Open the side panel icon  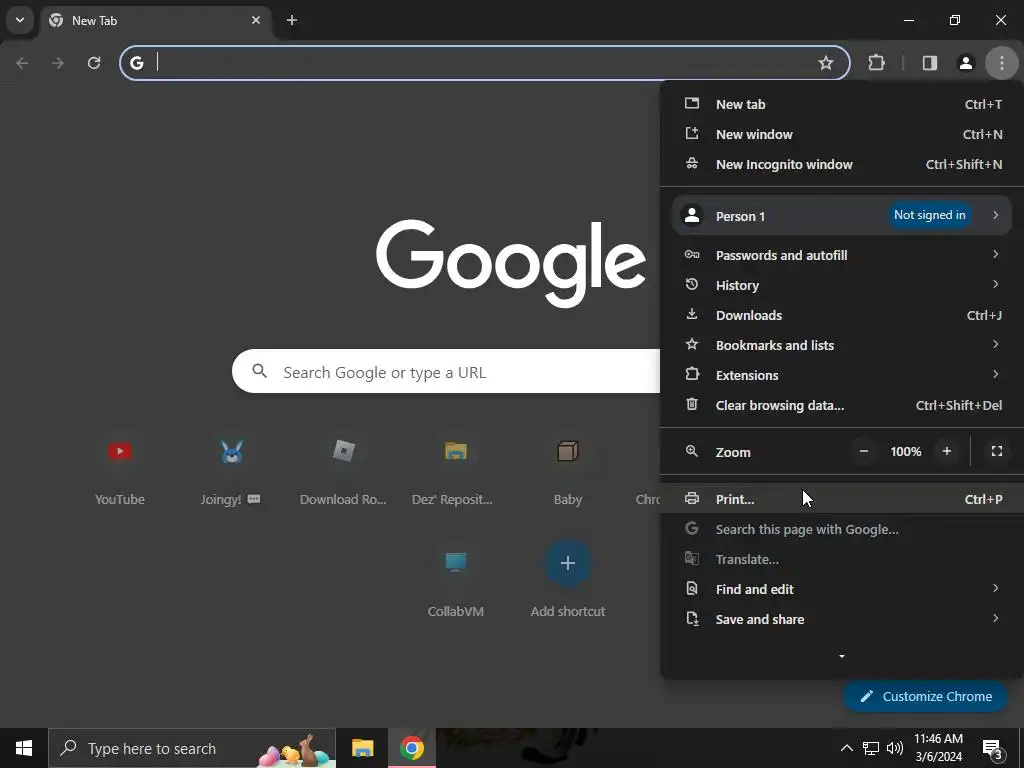coord(929,63)
